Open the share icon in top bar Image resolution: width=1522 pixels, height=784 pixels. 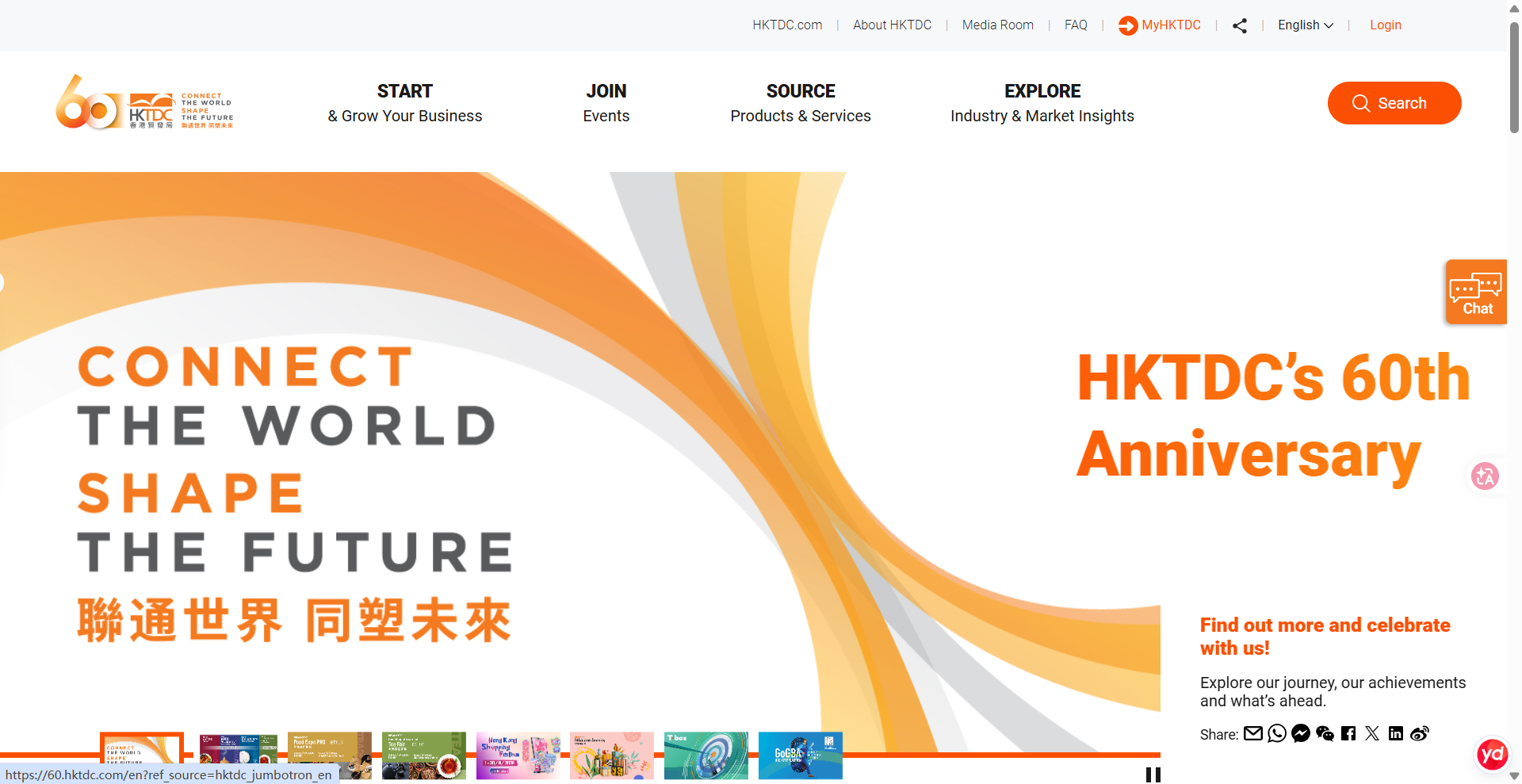tap(1240, 25)
